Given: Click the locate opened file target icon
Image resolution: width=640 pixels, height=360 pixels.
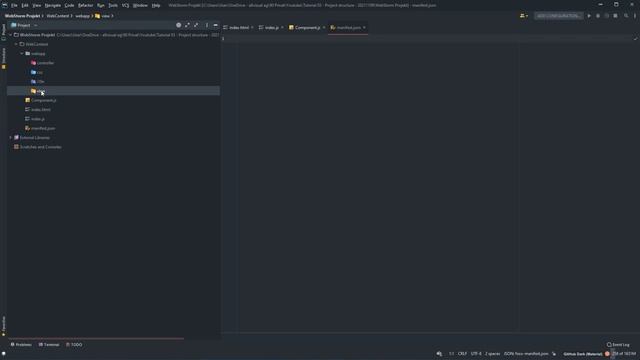Looking at the screenshot, I should 178,25.
